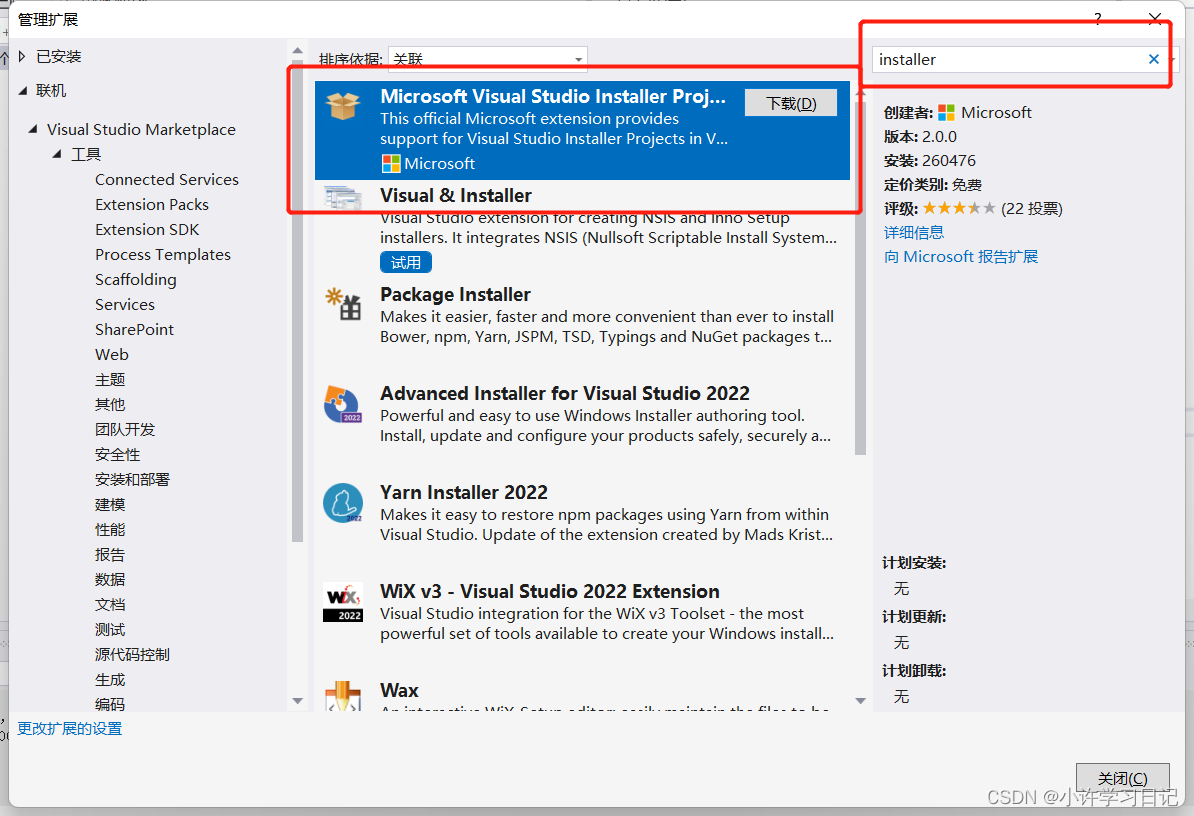Click the help question mark in title bar
1194x816 pixels.
(1097, 19)
